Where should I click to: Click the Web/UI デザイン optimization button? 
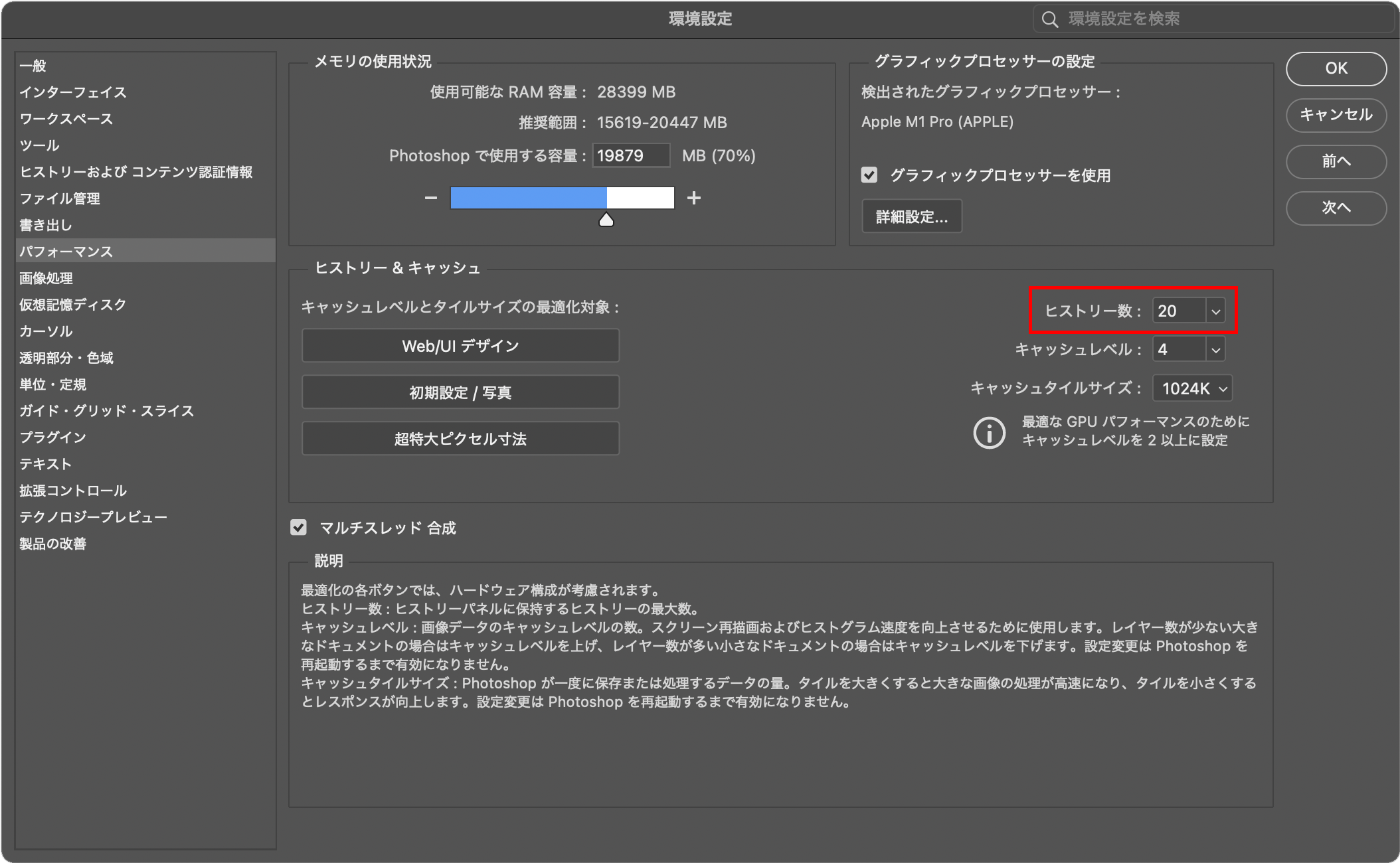[x=460, y=346]
